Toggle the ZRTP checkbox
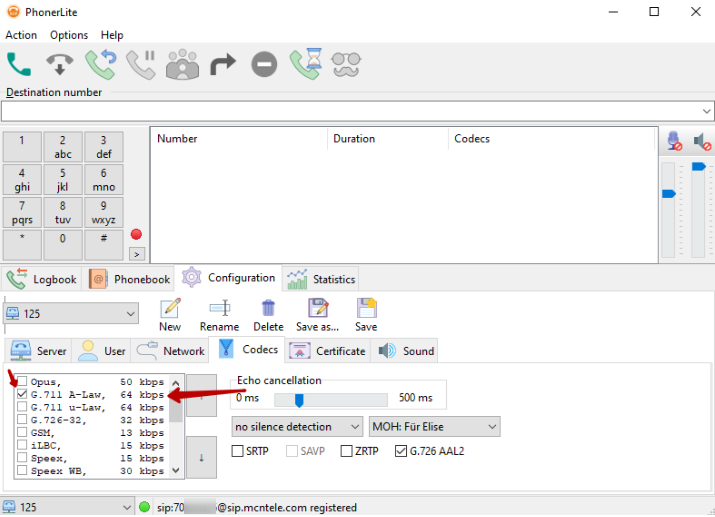 pos(347,451)
